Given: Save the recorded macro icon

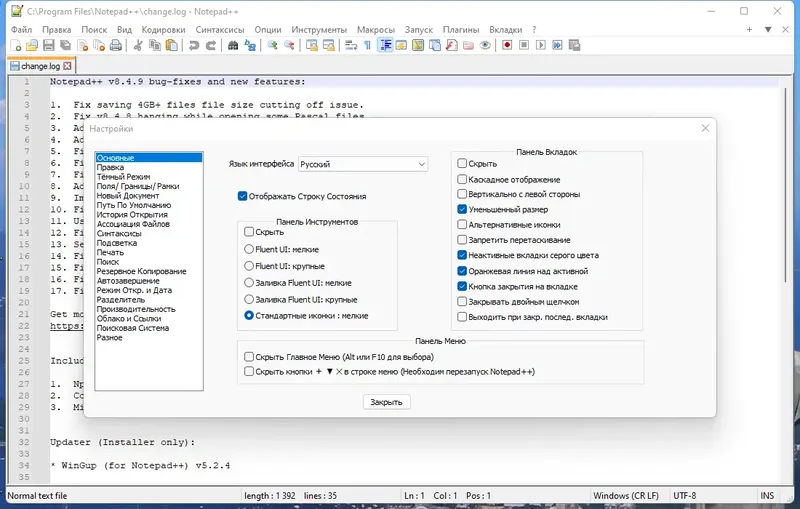Looking at the screenshot, I should (x=574, y=45).
